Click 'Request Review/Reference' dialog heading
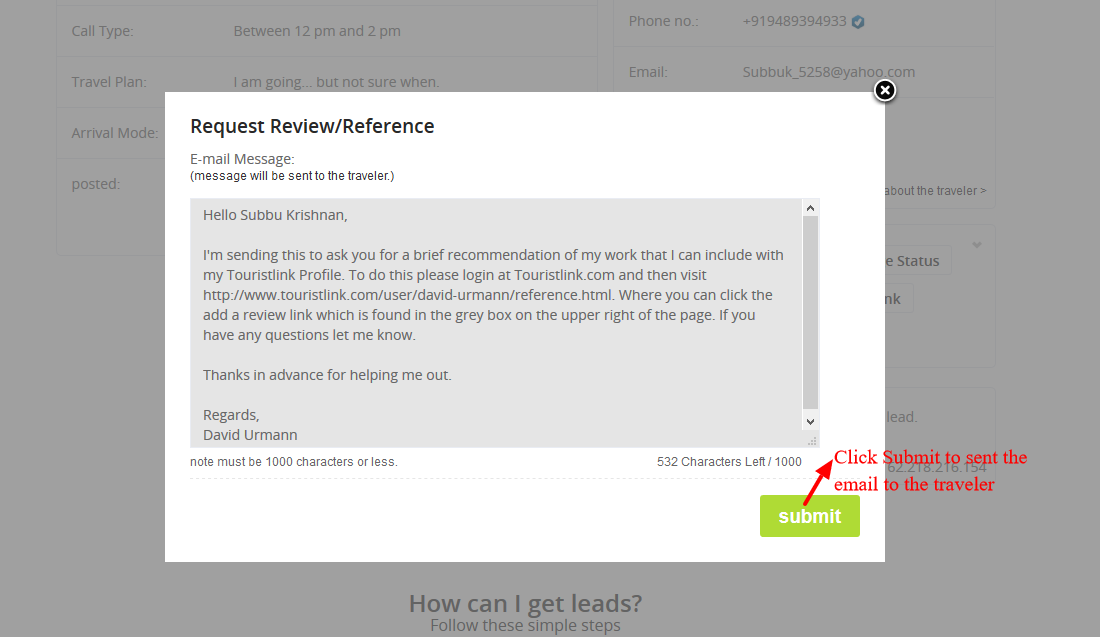The height and width of the screenshot is (637, 1100). point(312,126)
